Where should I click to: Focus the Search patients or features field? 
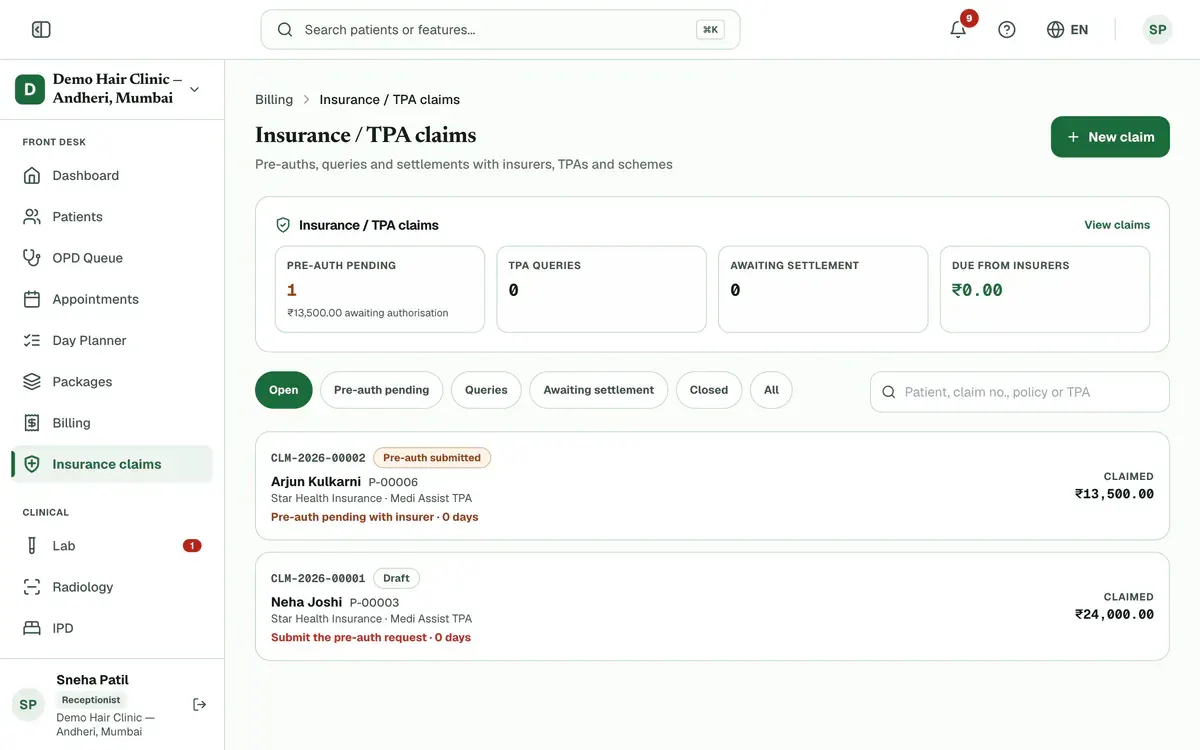click(x=500, y=30)
